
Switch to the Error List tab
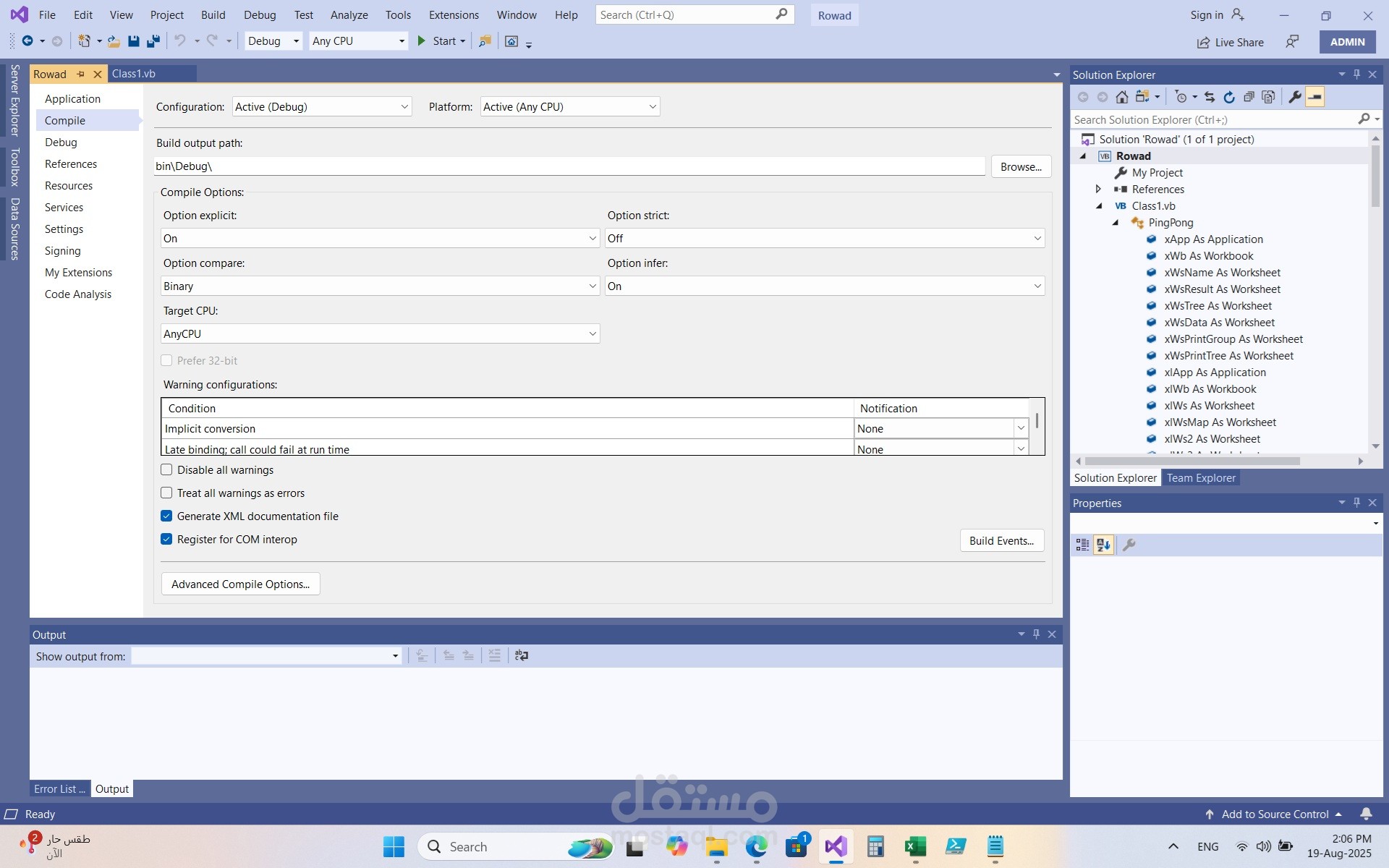coord(59,788)
